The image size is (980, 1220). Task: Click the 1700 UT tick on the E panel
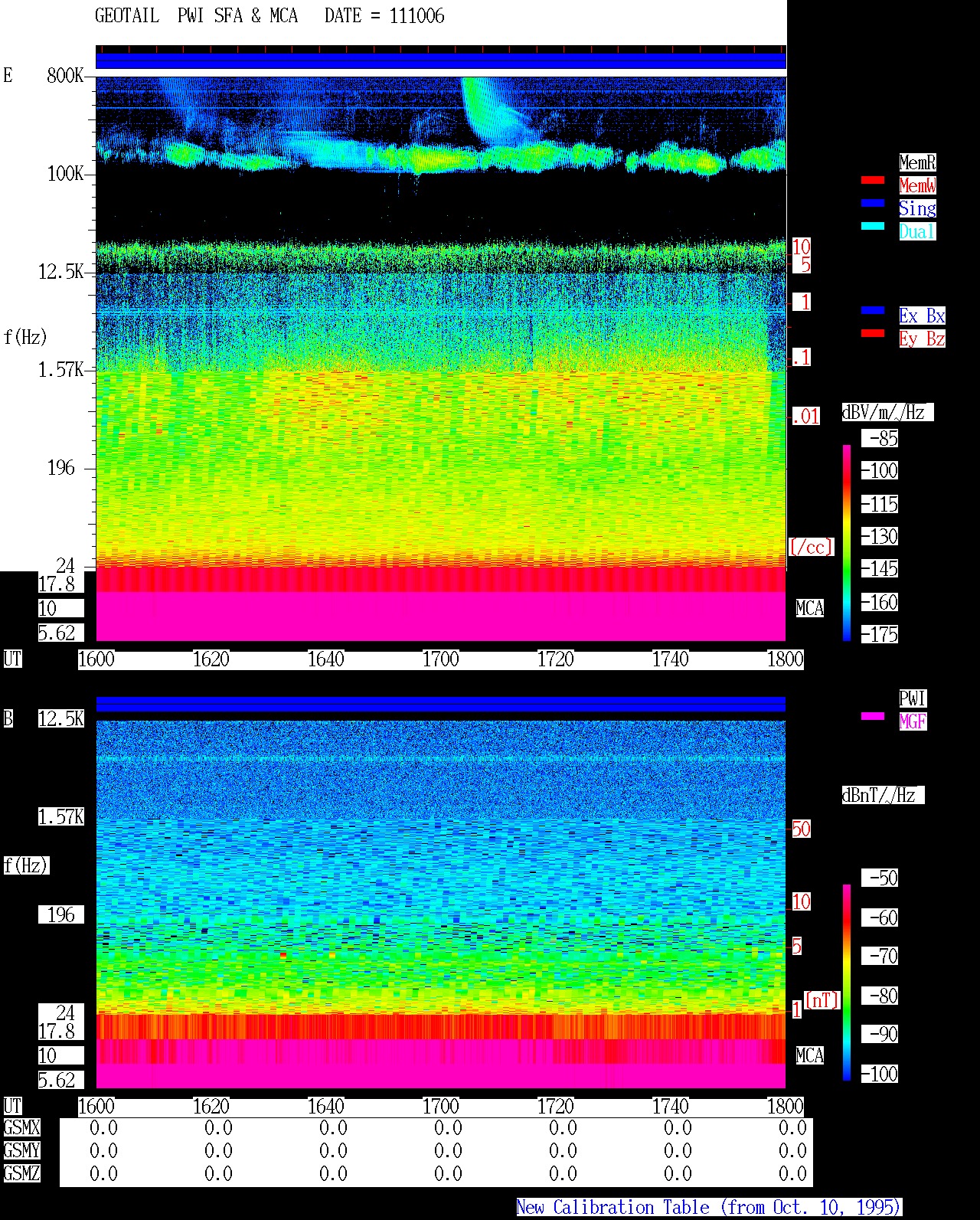click(440, 659)
